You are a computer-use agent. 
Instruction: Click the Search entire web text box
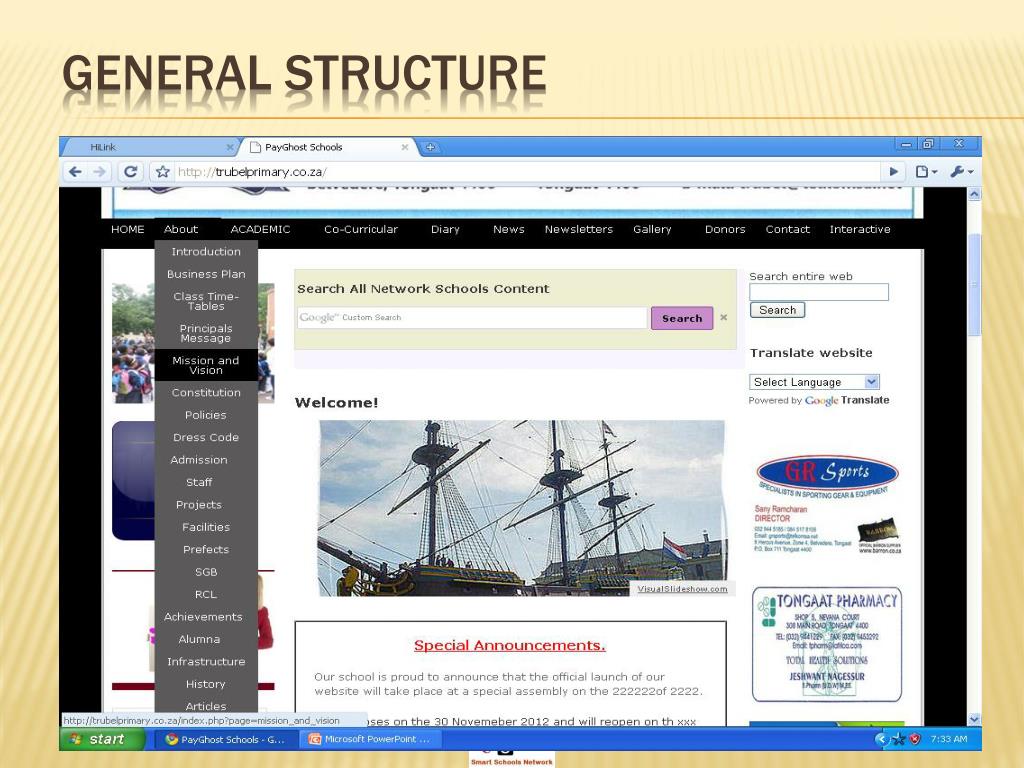click(819, 292)
